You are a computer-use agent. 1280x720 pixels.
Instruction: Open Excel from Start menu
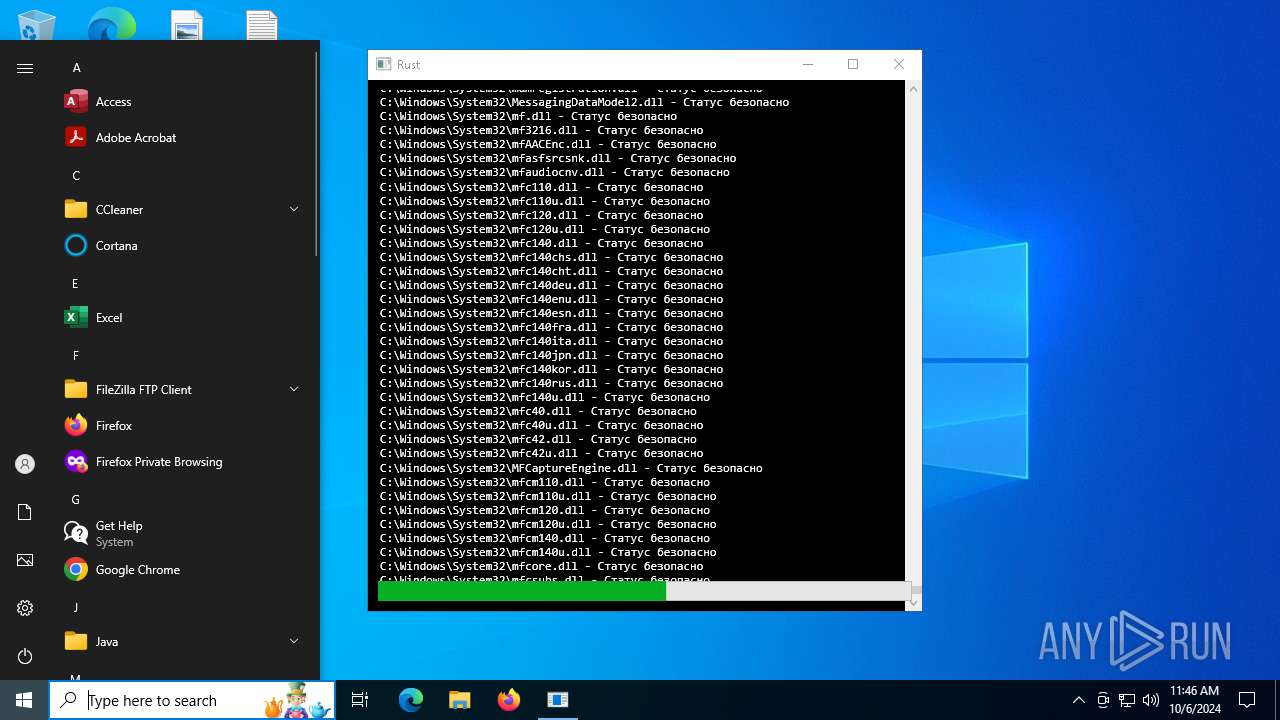(180, 318)
